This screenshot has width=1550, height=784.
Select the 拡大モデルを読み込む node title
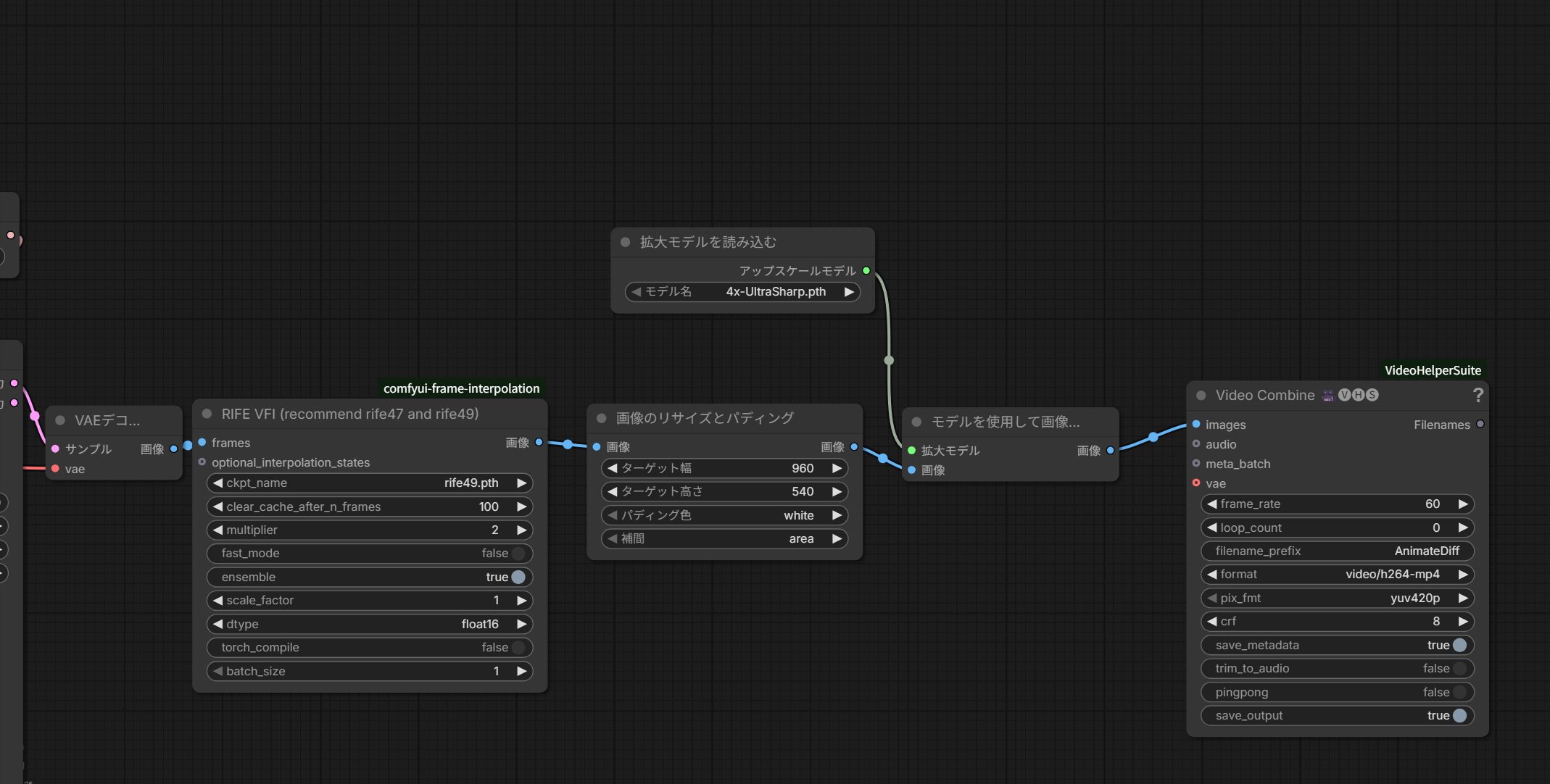pos(708,242)
